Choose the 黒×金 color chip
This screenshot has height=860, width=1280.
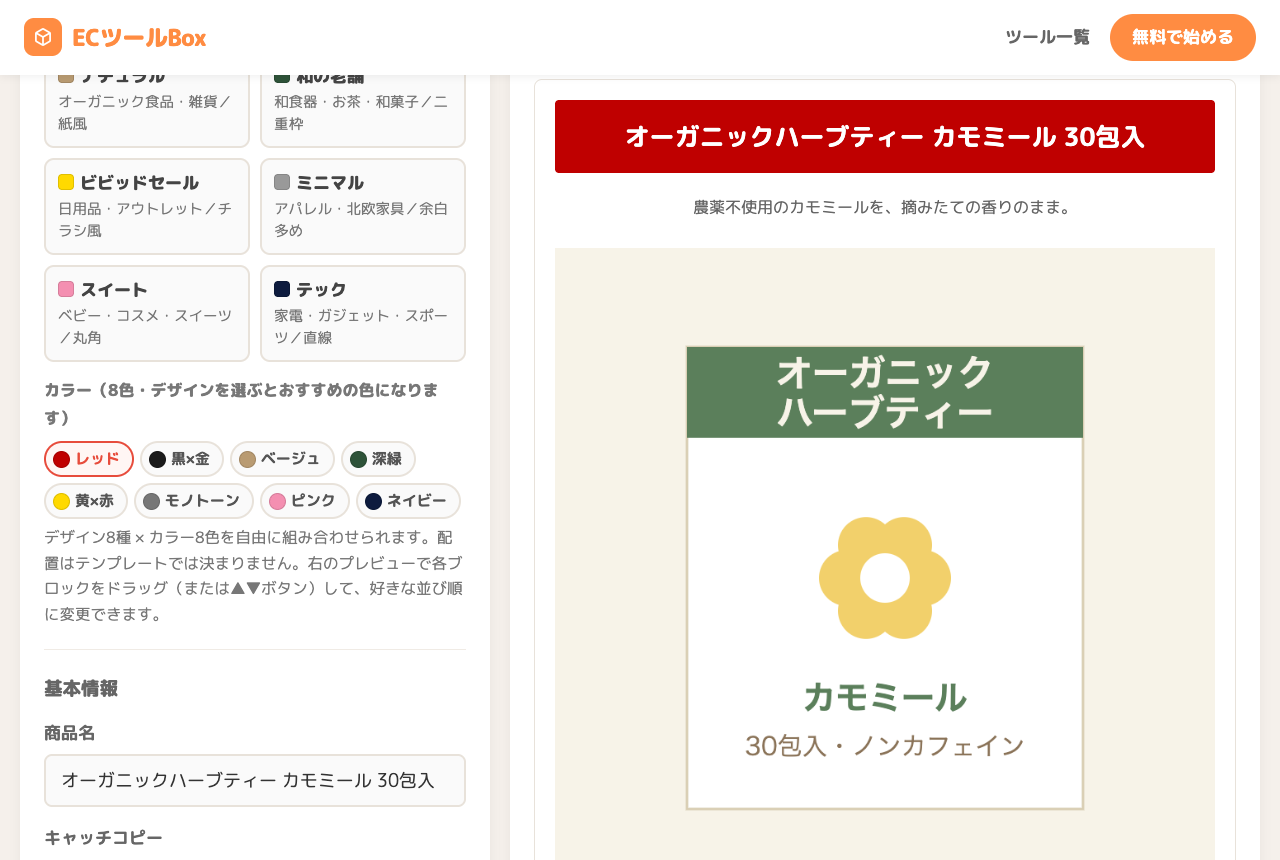click(x=182, y=459)
